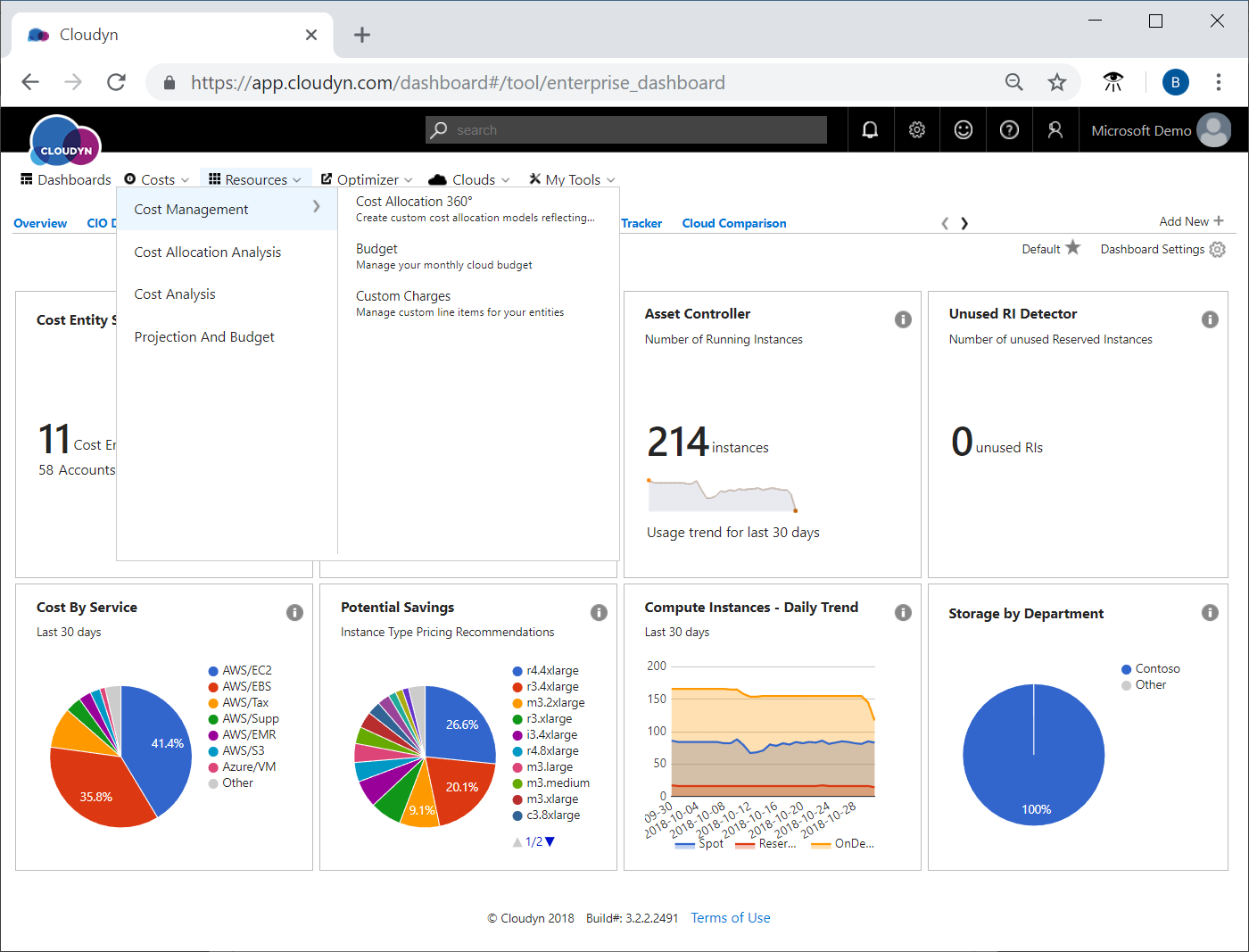Open Custom Charges option
This screenshot has width=1249, height=952.
coord(459,303)
